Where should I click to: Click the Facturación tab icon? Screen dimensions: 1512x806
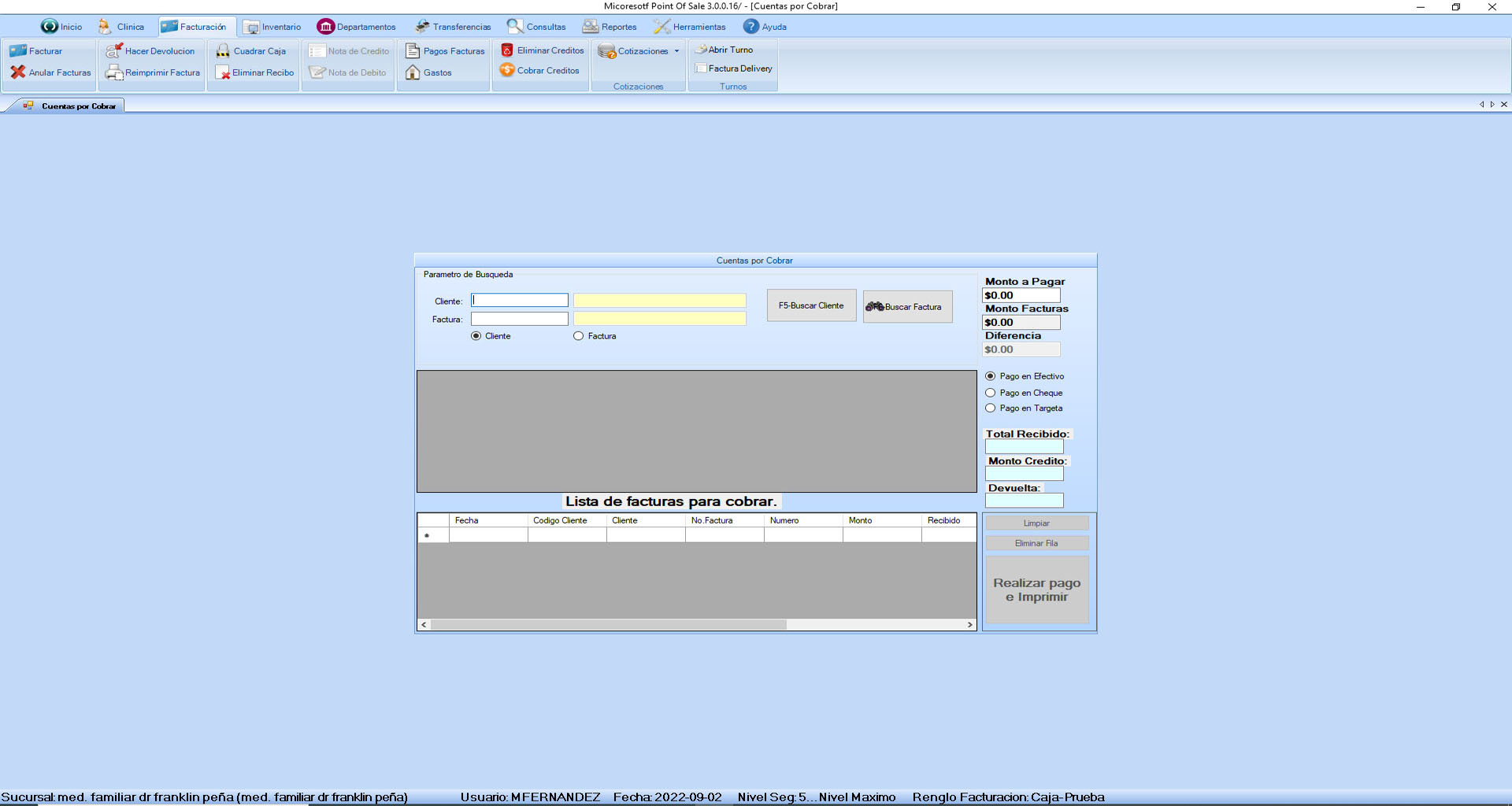click(x=169, y=27)
